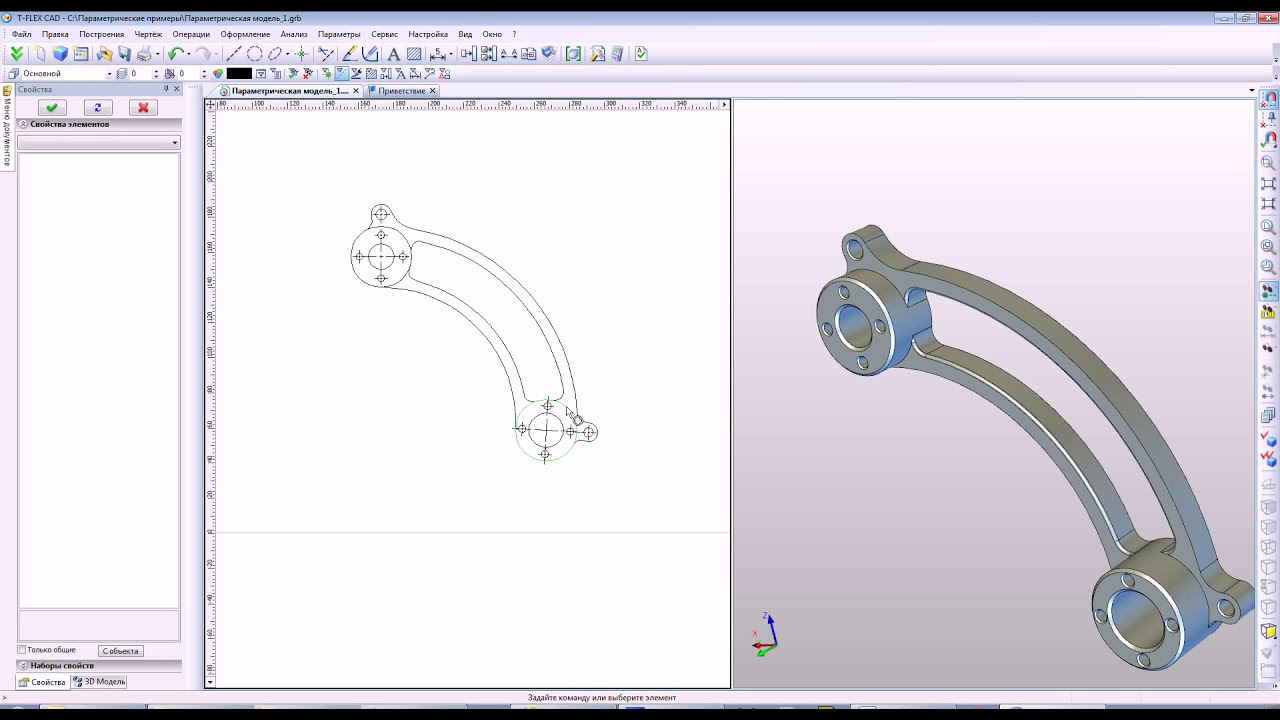Open the color palette wheel icon
The image size is (1280, 720).
pos(217,73)
